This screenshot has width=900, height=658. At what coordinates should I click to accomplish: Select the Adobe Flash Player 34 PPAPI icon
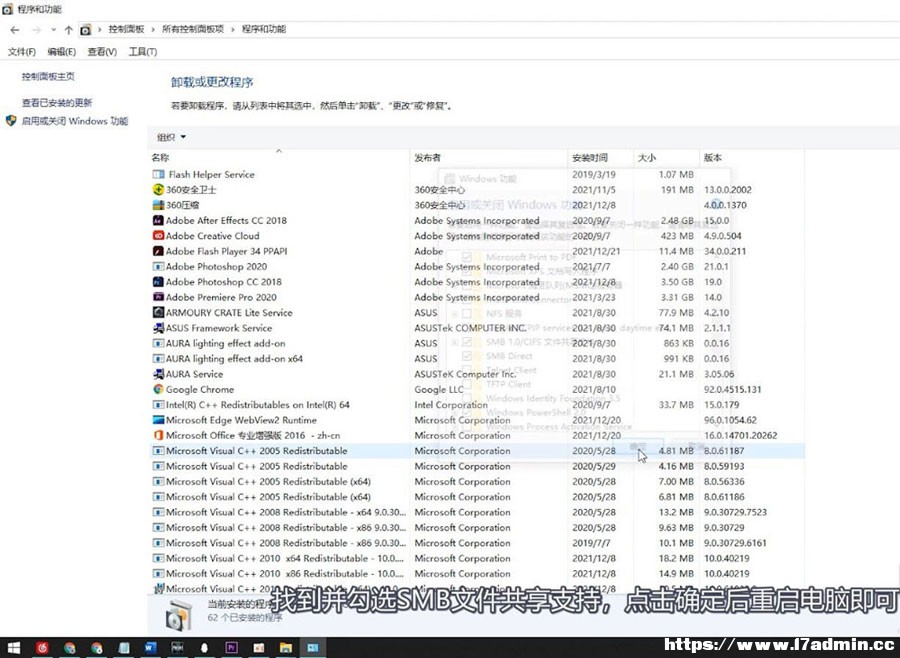[x=158, y=251]
